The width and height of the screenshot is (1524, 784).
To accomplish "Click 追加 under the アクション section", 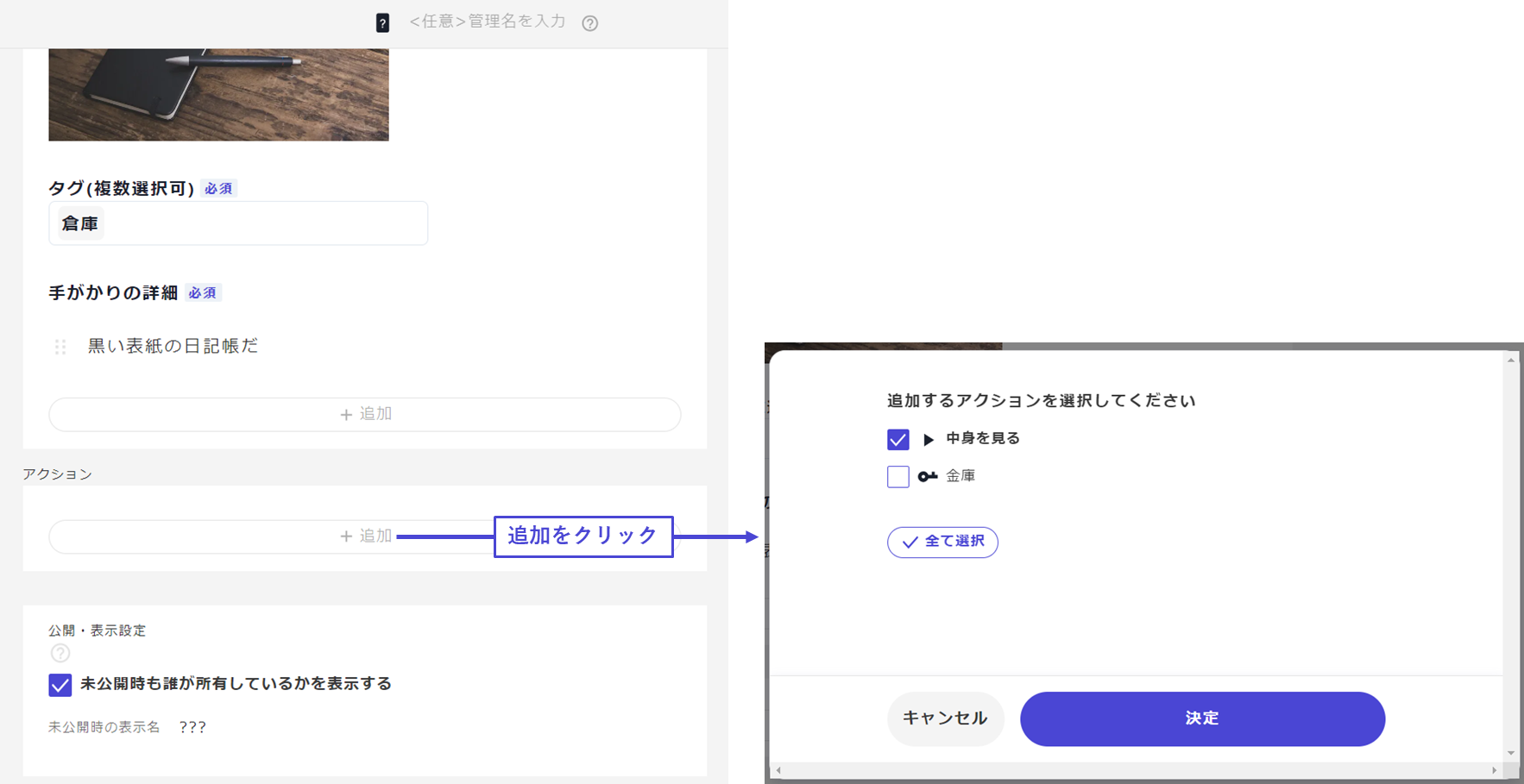I will point(366,536).
